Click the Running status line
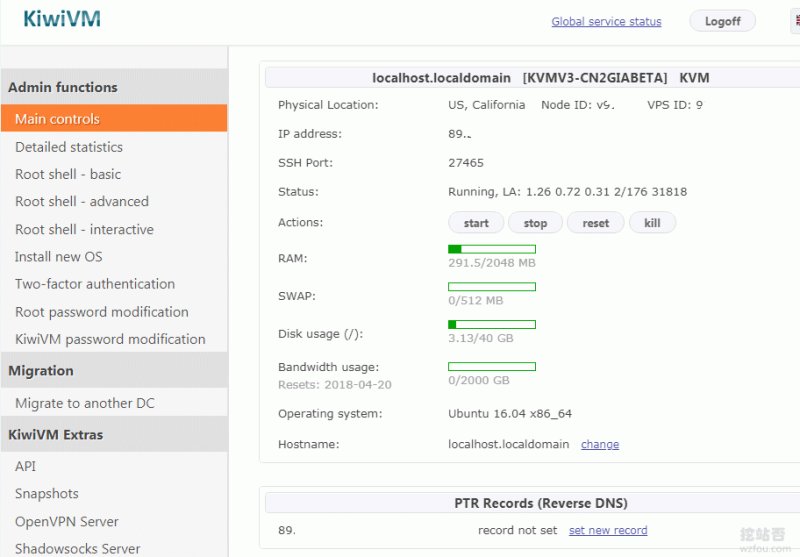Image resolution: width=800 pixels, height=557 pixels. 567,192
